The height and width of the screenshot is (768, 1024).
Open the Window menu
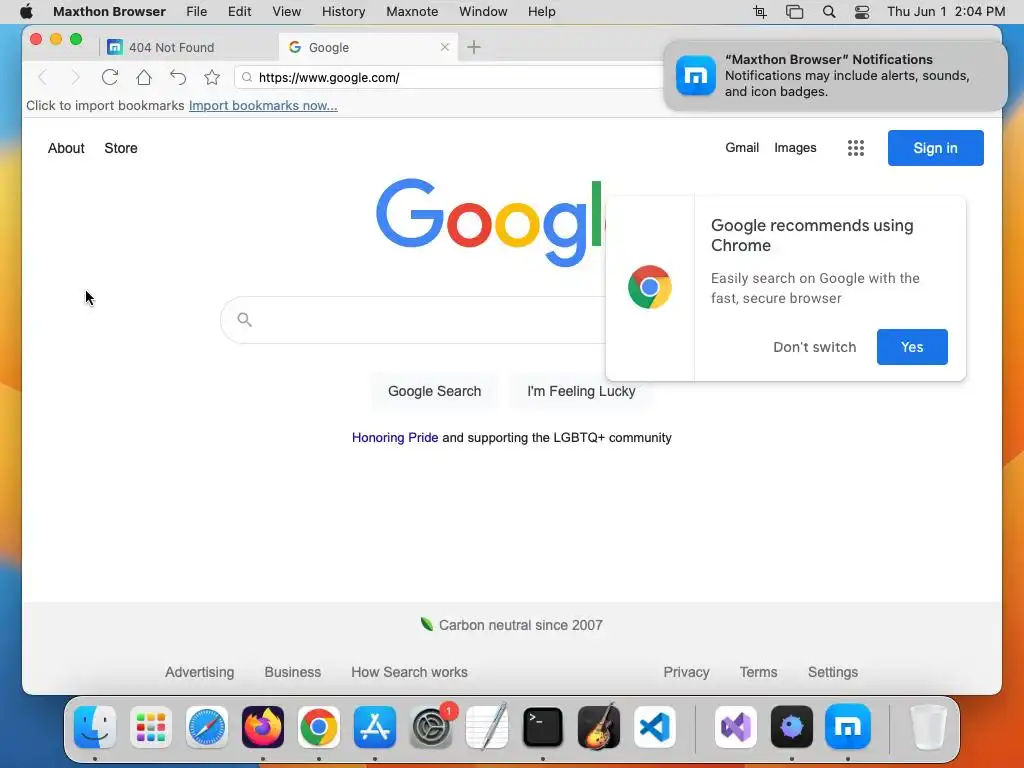click(x=483, y=11)
